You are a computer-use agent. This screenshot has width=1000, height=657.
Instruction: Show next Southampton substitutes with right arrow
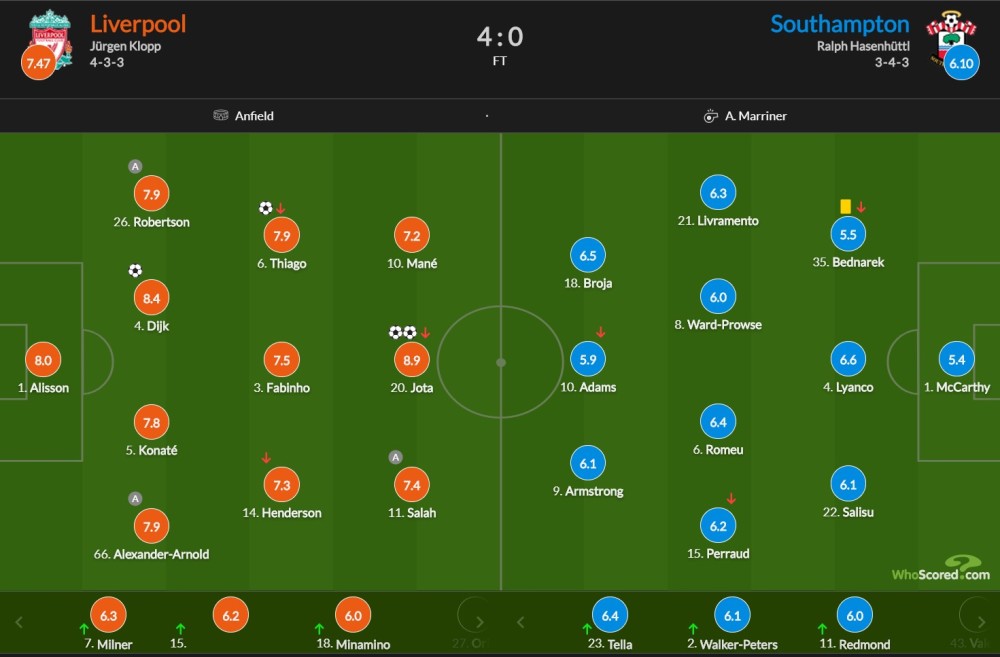[x=982, y=622]
